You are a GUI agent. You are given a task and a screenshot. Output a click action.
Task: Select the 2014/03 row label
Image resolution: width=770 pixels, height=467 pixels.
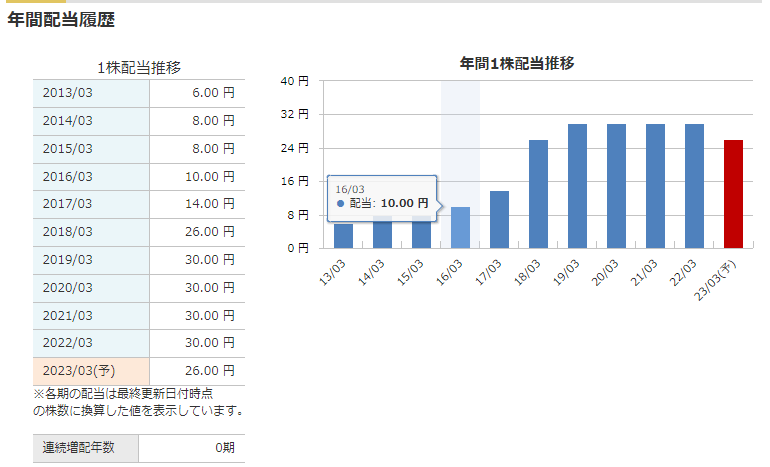pos(67,121)
